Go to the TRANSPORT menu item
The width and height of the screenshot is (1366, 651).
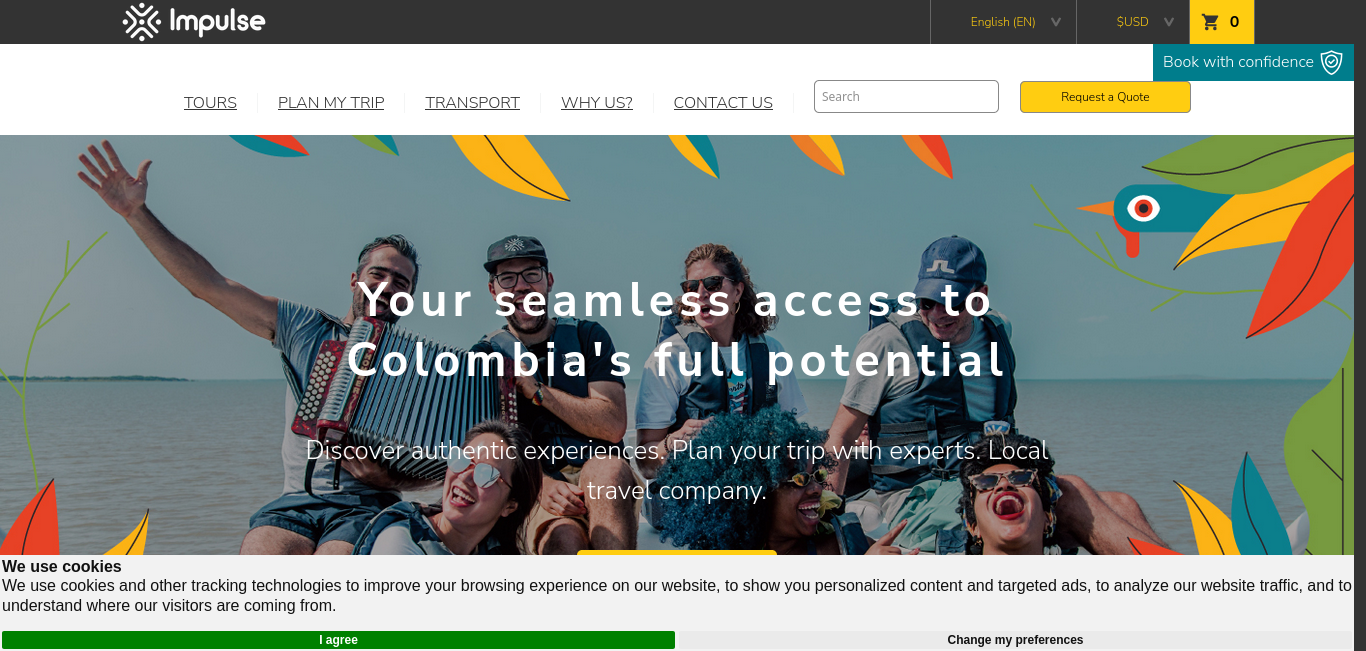pyautogui.click(x=472, y=102)
